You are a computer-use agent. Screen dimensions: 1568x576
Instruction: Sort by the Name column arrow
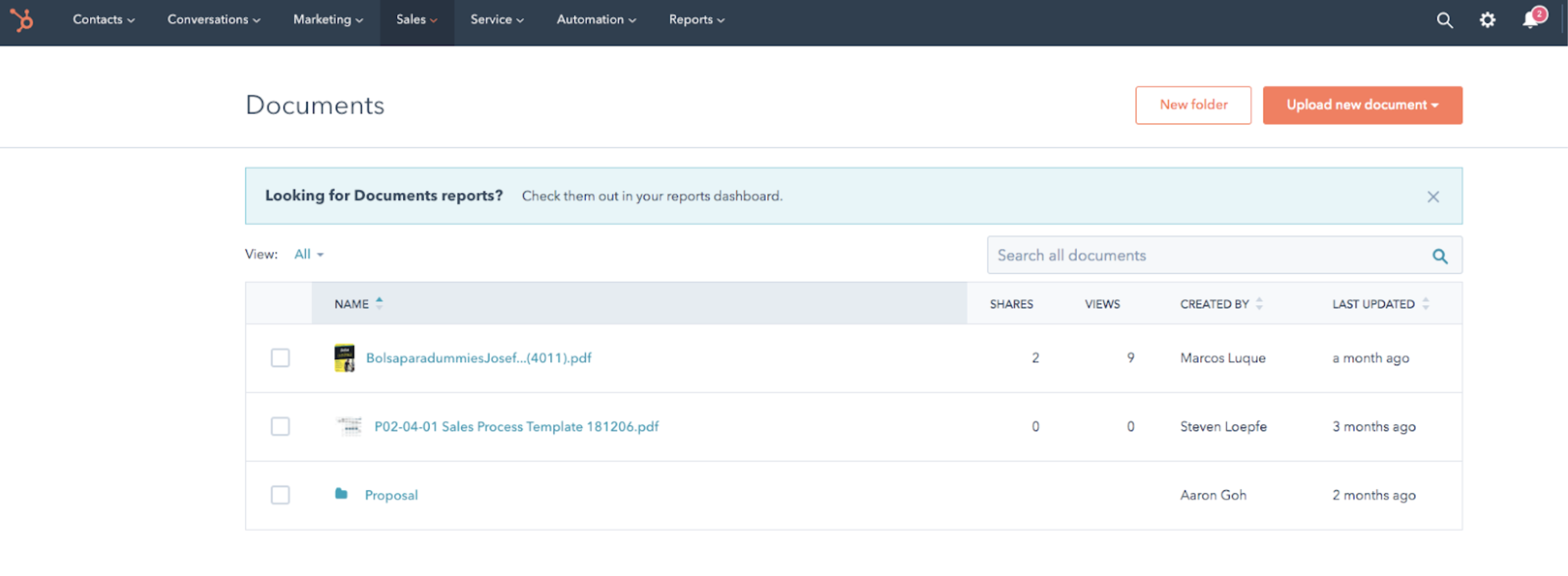pyautogui.click(x=379, y=303)
